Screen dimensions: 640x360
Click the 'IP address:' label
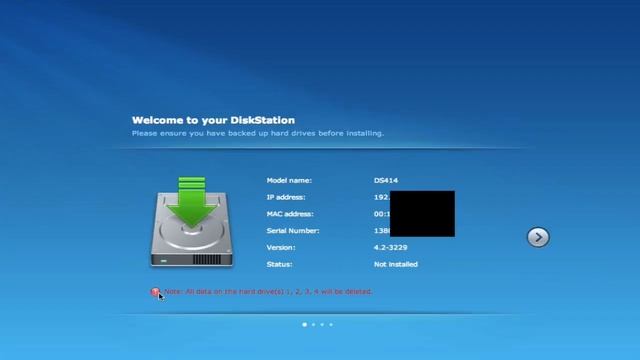tap(286, 197)
